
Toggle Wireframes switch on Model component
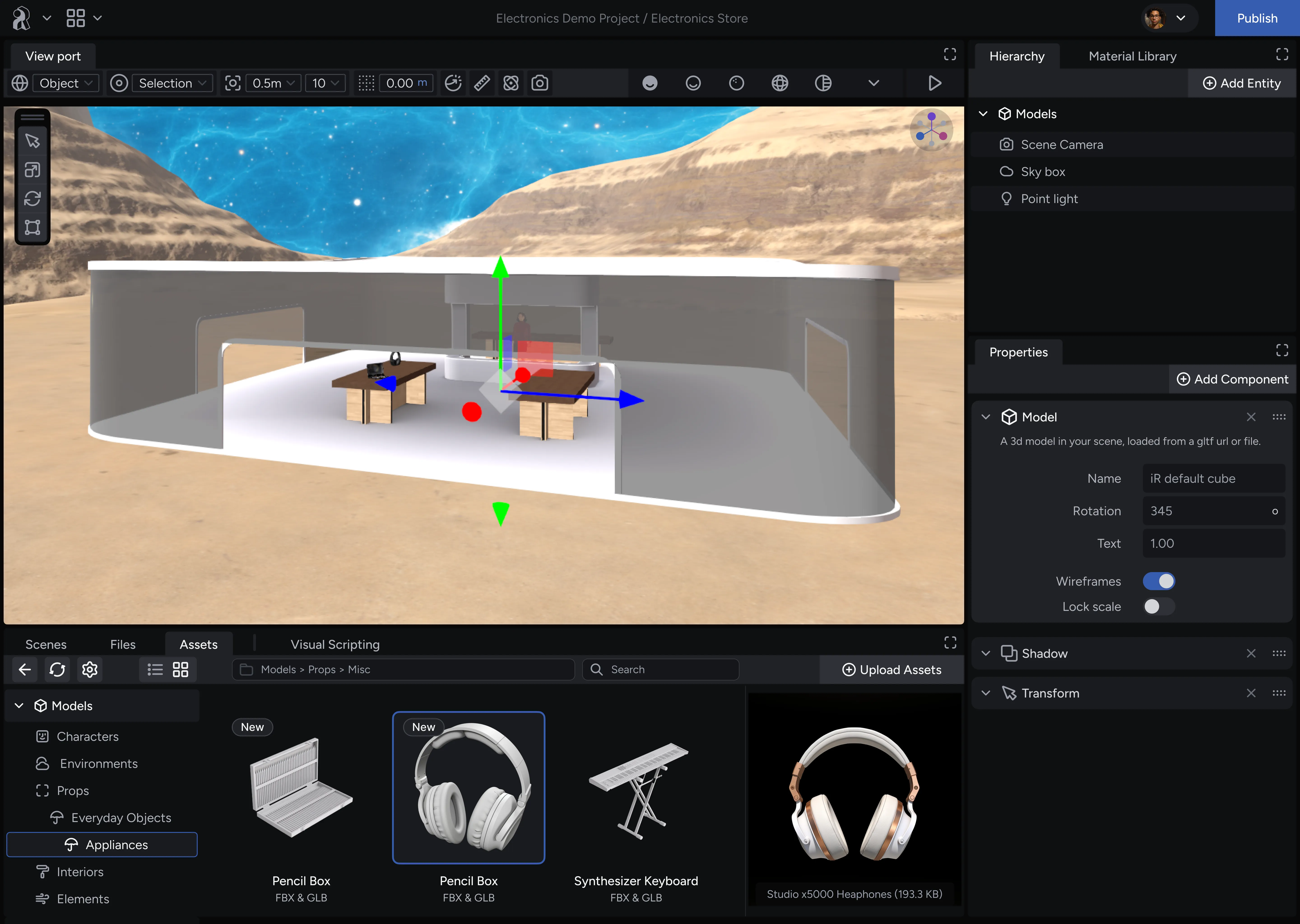(x=1157, y=581)
